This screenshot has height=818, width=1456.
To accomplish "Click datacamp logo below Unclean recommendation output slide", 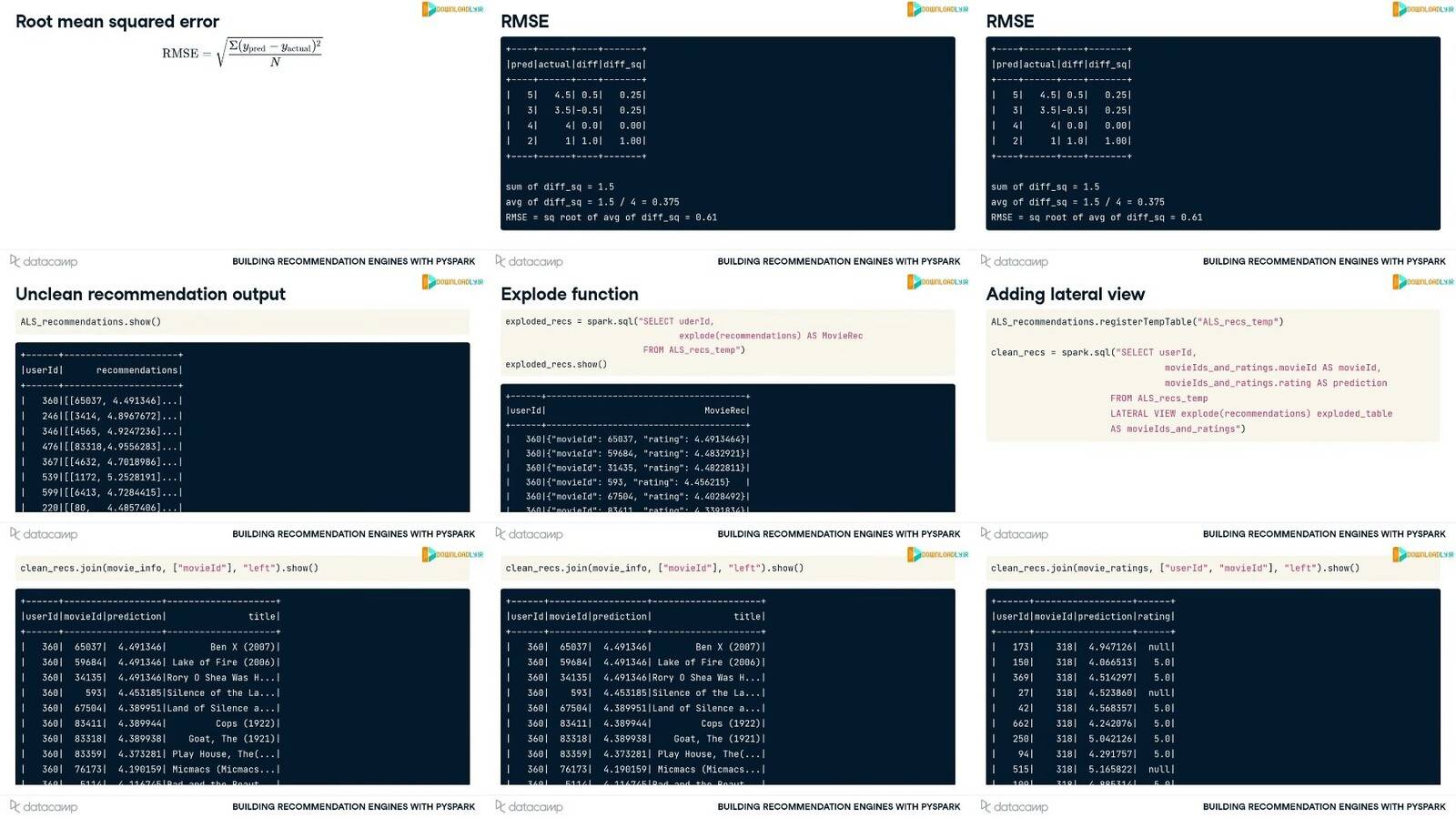I will tap(44, 534).
